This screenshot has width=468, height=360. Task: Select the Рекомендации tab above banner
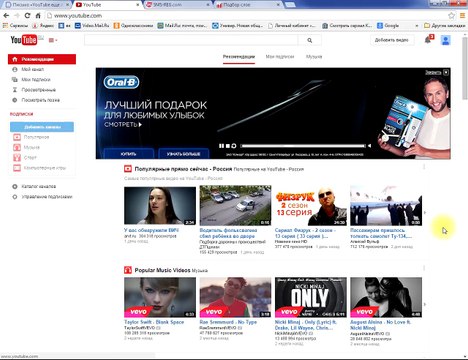coord(239,57)
